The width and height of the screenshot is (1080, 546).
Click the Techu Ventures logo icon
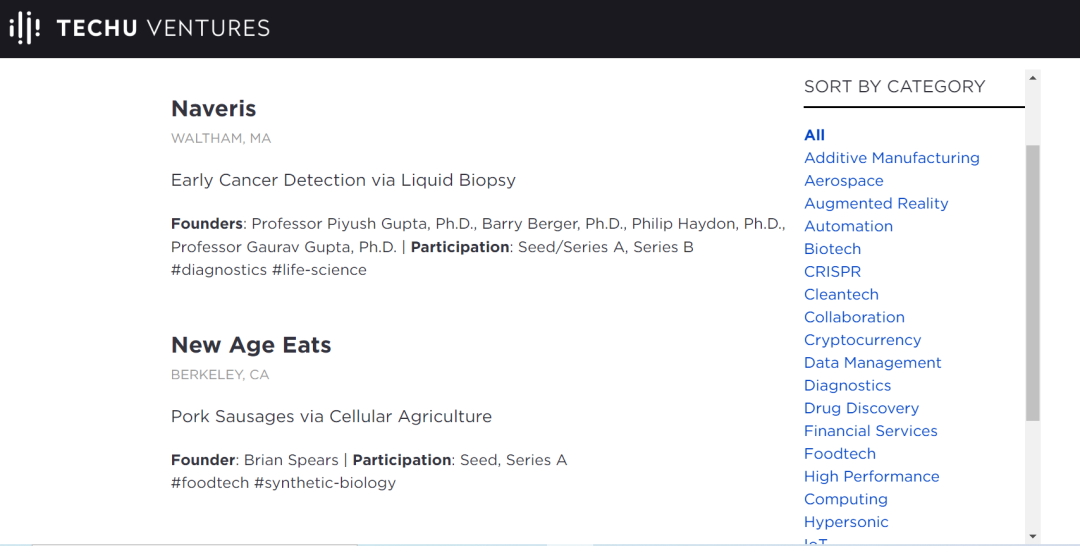[x=25, y=28]
